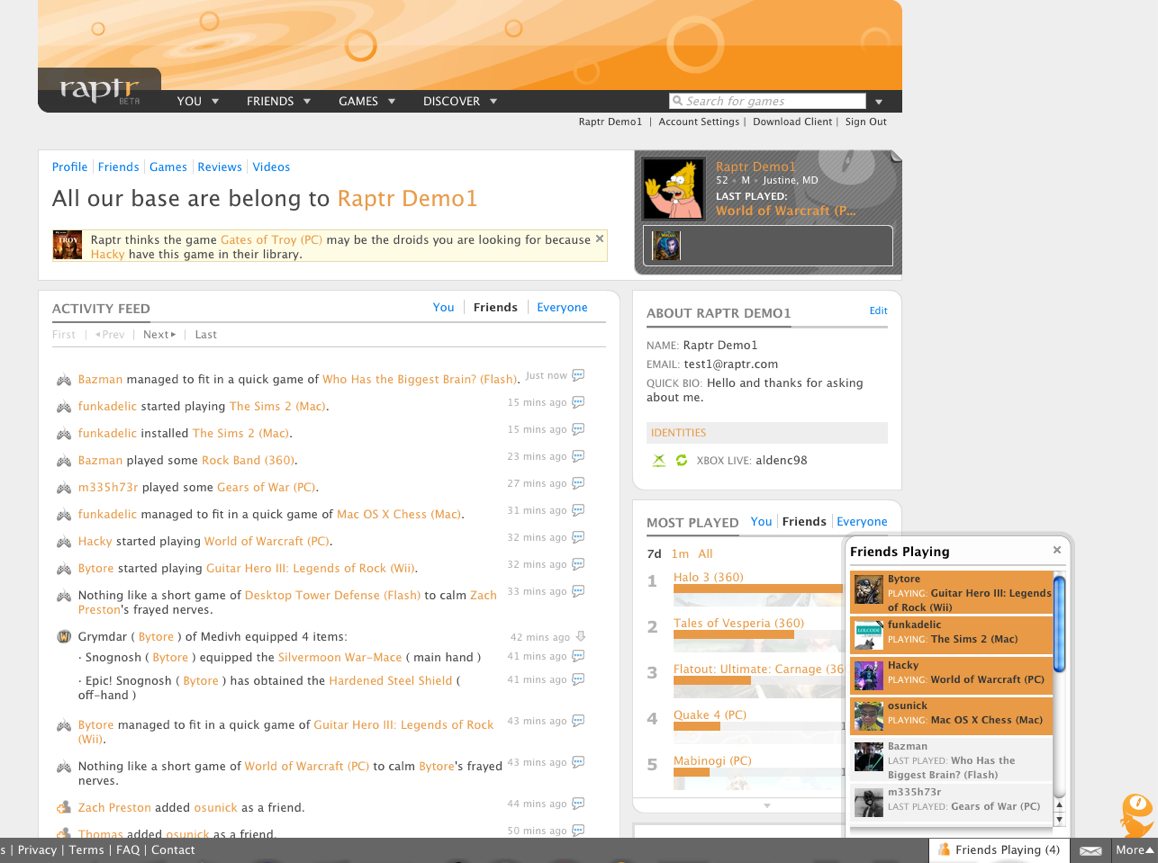
Task: Expand Grymdar's equipped 4 items entry arrow
Action: (580, 636)
